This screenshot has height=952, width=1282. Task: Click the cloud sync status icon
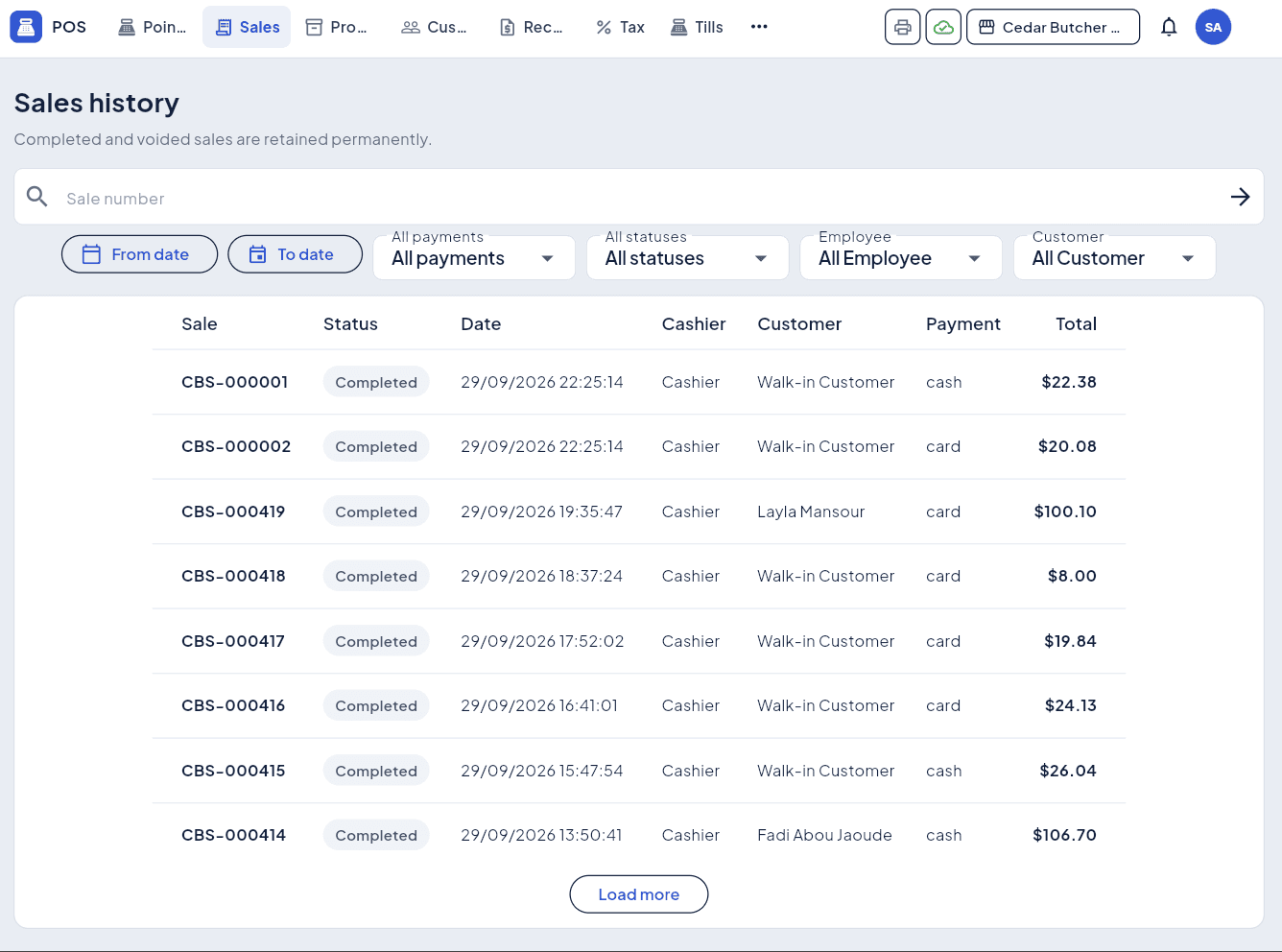pyautogui.click(x=944, y=27)
